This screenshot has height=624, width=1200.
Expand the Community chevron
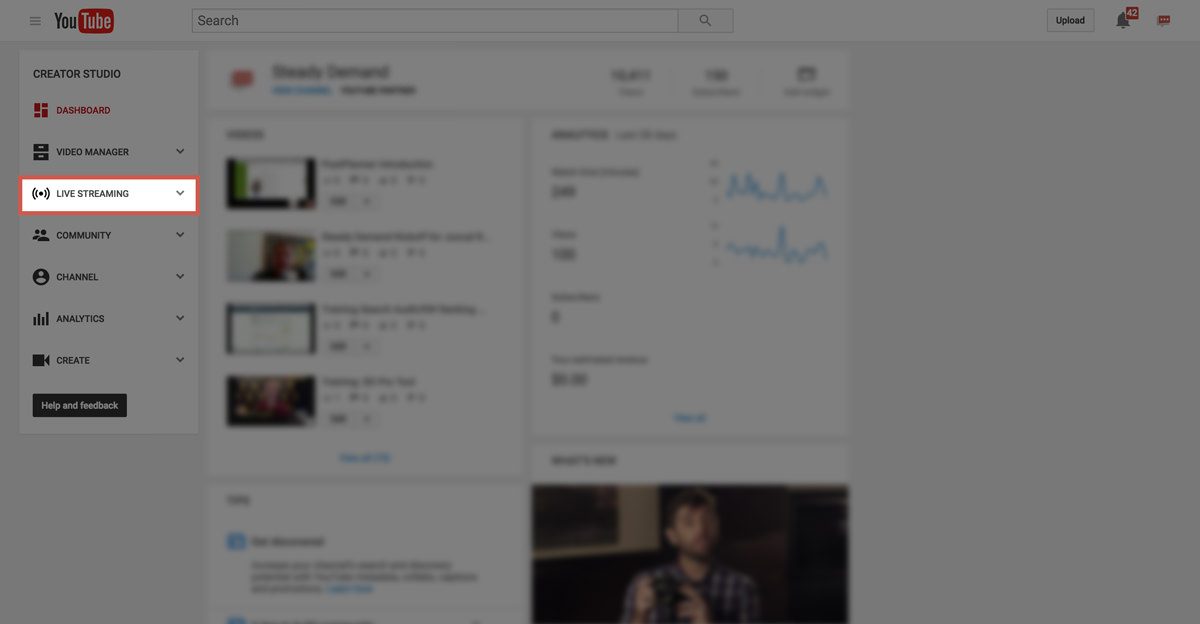pyautogui.click(x=180, y=235)
